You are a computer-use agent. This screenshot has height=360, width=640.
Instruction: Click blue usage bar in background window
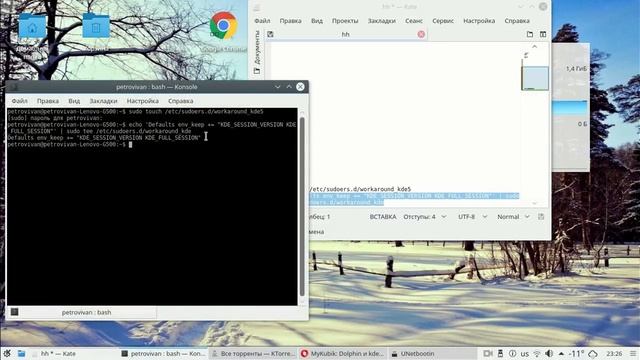pos(569,108)
